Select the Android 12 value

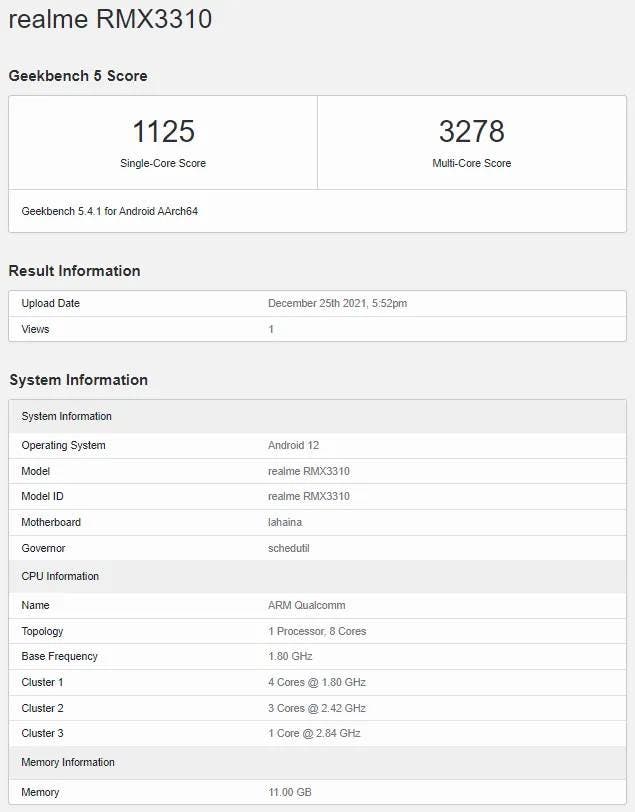(x=294, y=445)
